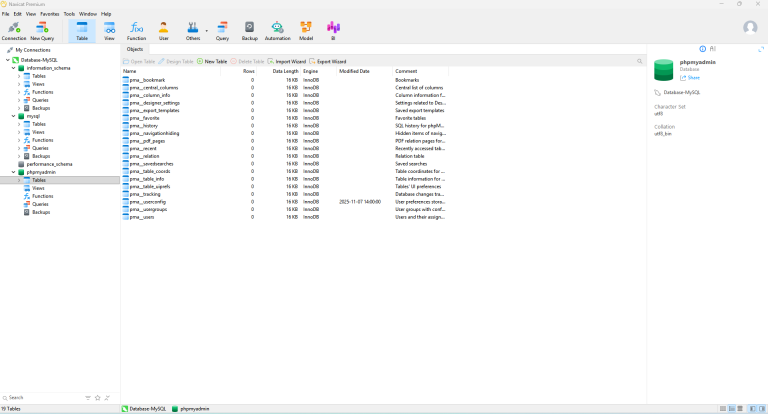
Task: Launch the Import Wizard
Action: click(287, 61)
